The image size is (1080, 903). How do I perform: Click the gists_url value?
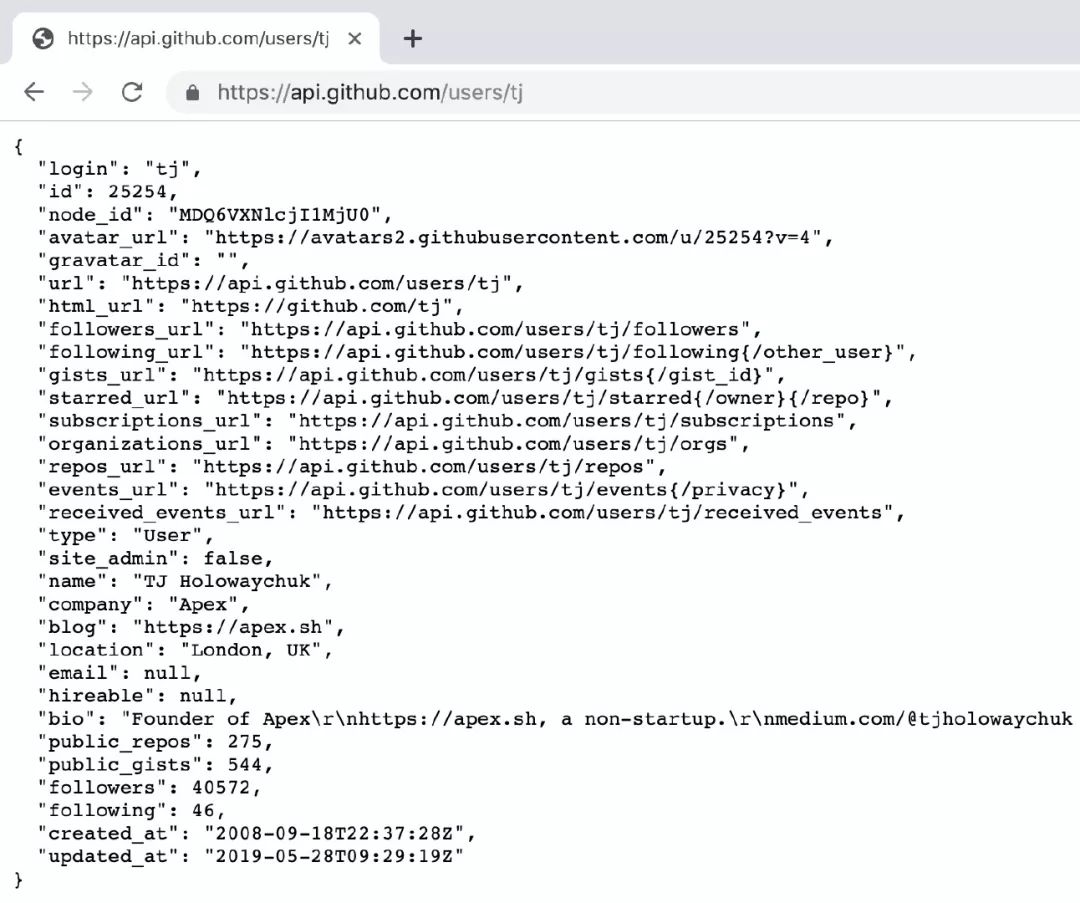pyautogui.click(x=484, y=375)
